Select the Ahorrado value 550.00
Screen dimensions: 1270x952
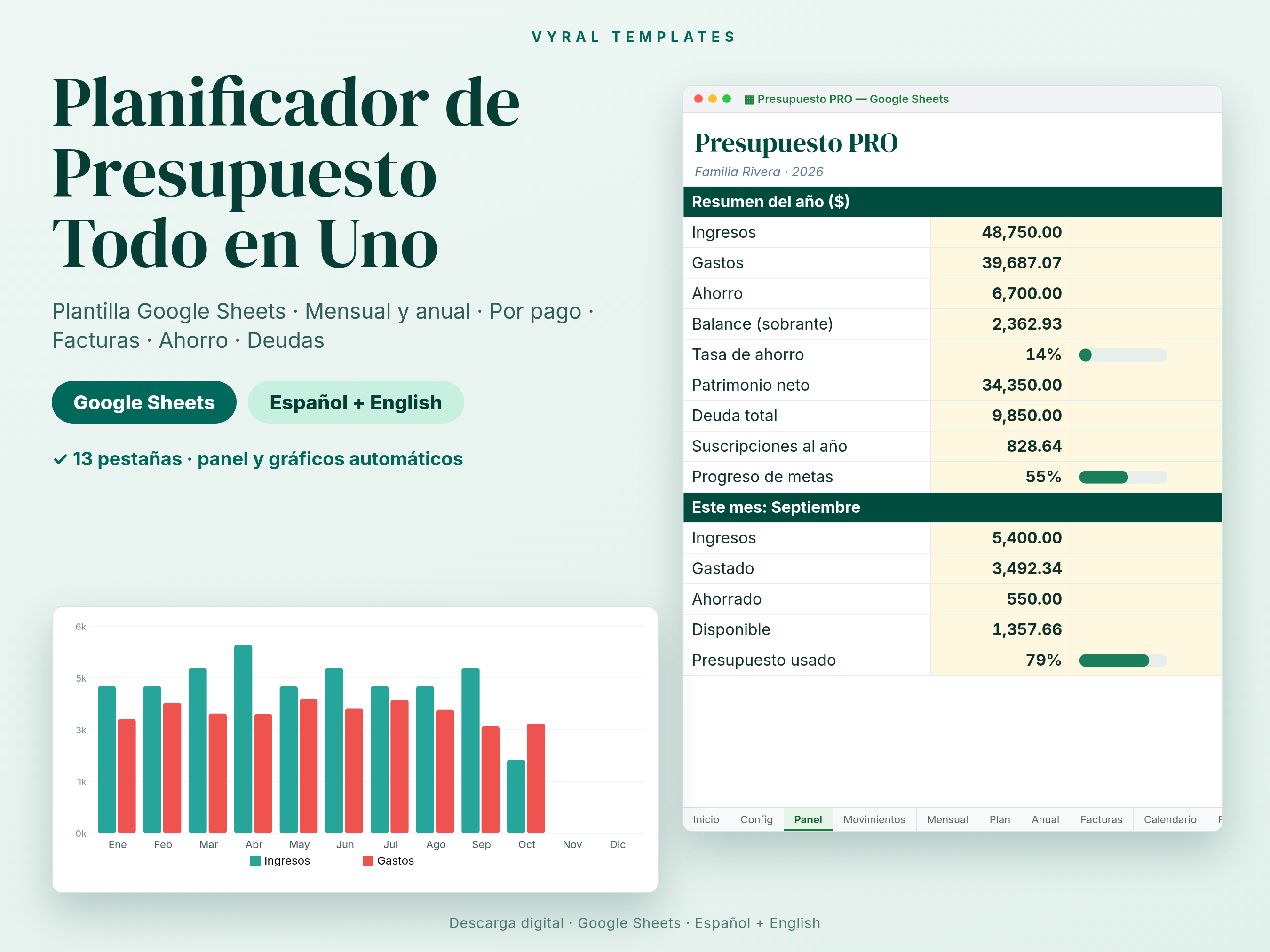tap(1034, 599)
